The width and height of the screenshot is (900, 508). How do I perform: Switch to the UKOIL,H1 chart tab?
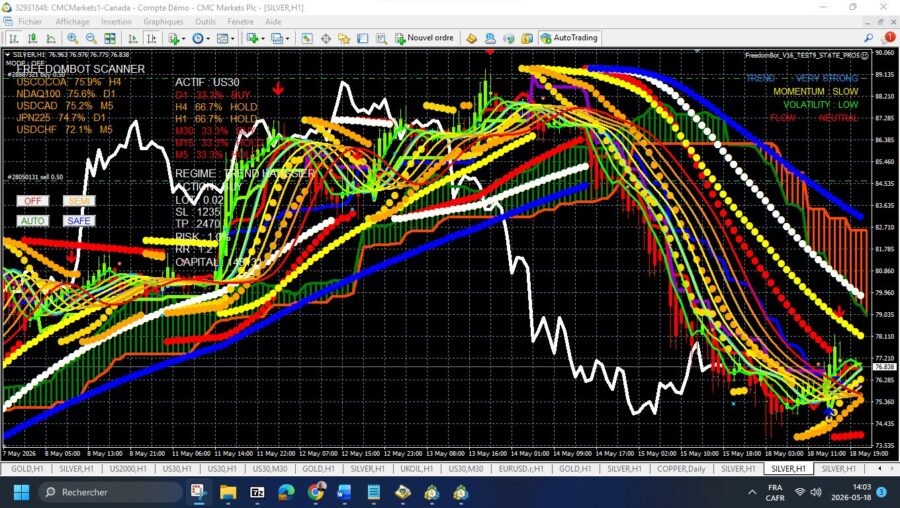417,469
